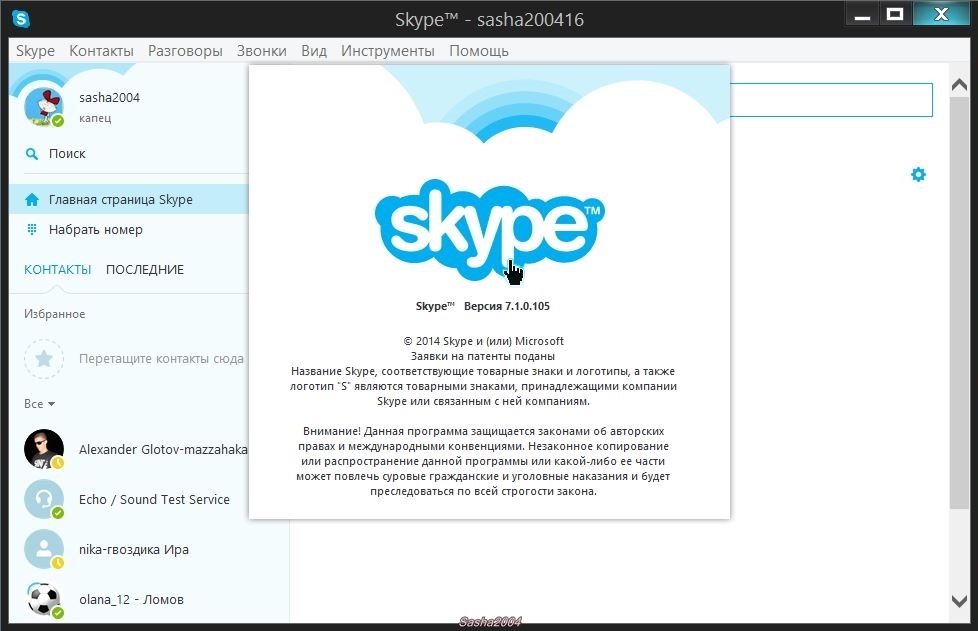978x631 pixels.
Task: Open nika-гвоздика Ира contact avatar
Action: (x=44, y=549)
